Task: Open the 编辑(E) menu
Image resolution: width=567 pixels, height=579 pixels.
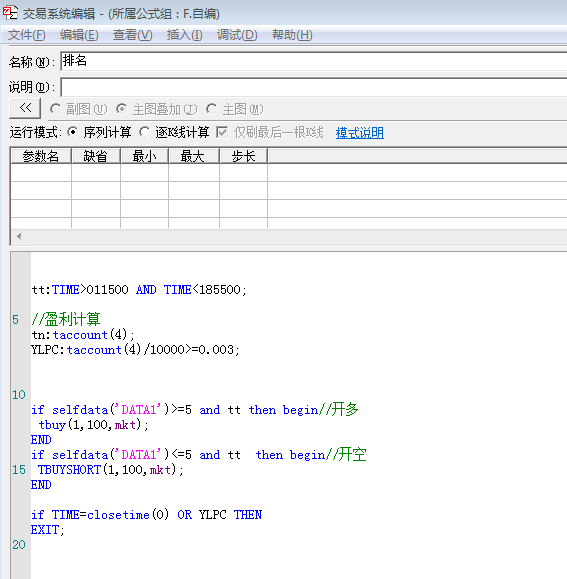Action: [79, 35]
